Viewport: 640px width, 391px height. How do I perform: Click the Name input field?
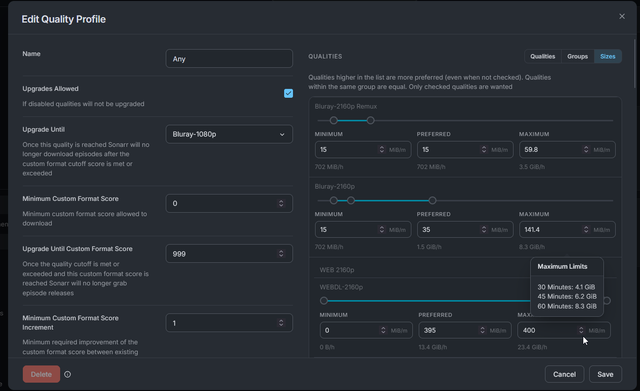229,59
